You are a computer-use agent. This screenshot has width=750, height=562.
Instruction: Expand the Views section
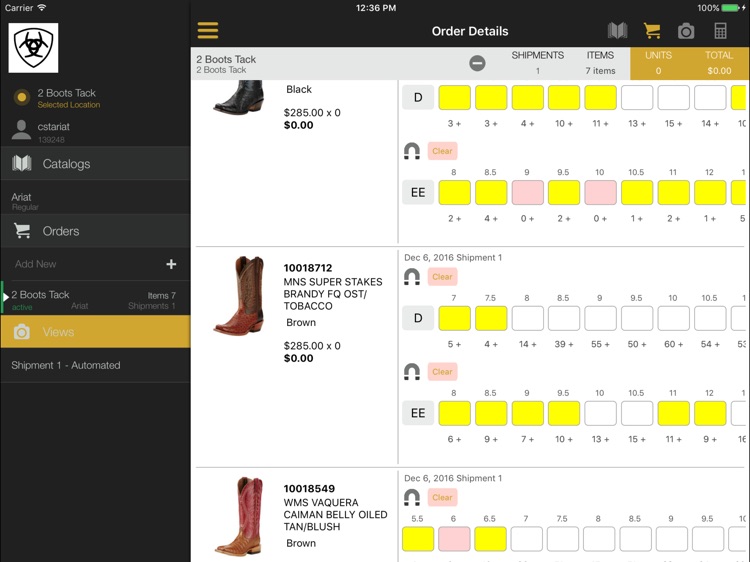pos(58,332)
